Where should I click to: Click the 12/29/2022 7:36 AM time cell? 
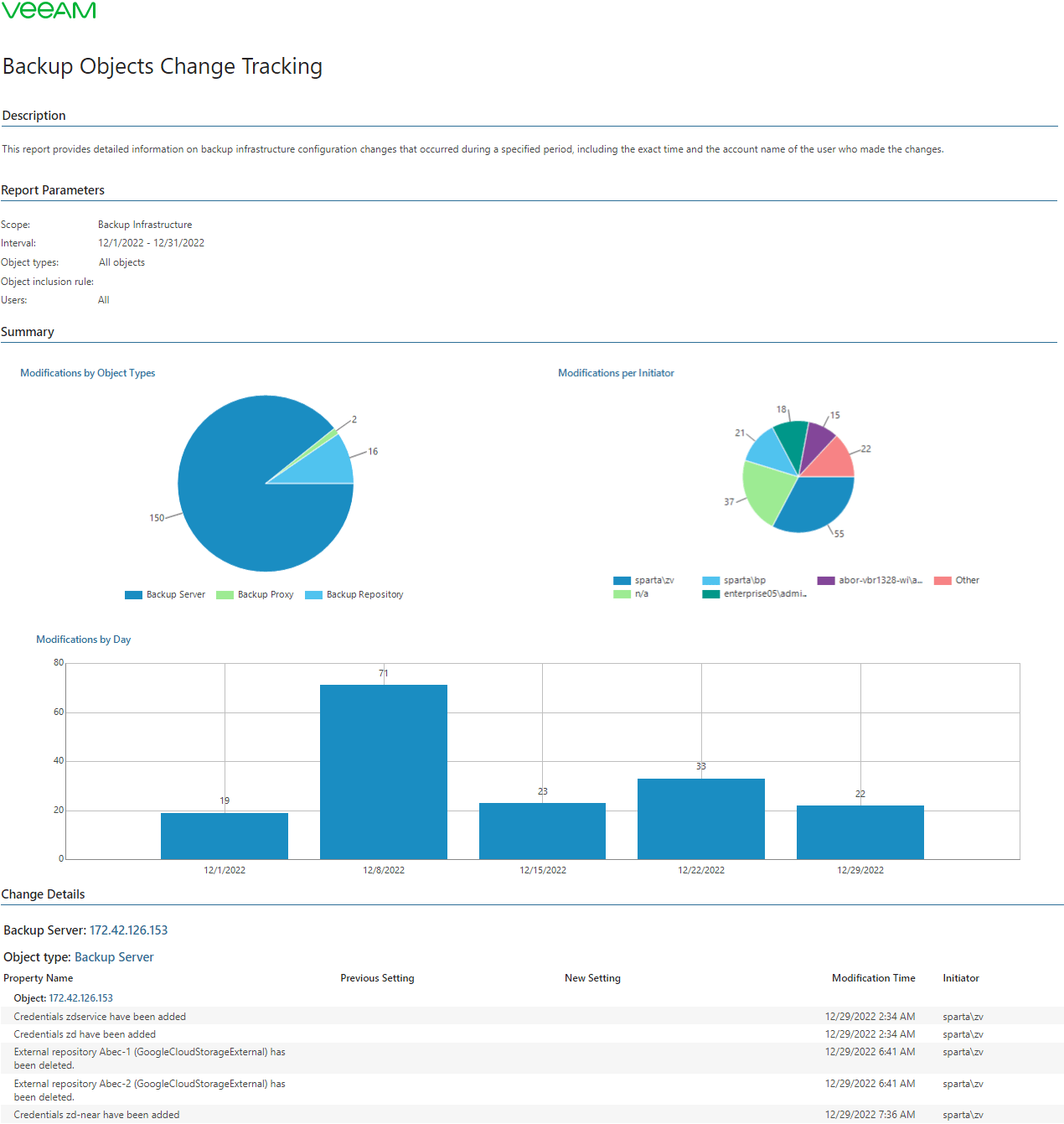coord(870,1115)
